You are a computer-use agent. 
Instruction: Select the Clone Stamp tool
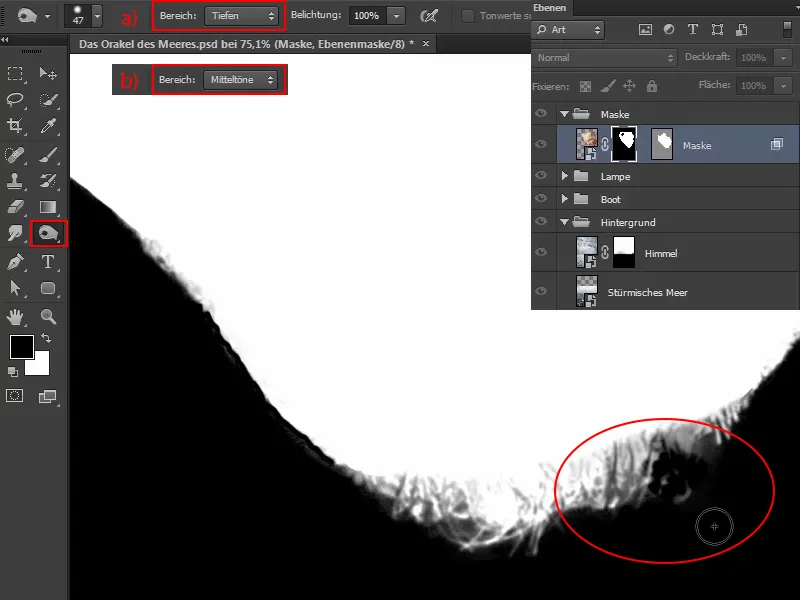tap(15, 181)
